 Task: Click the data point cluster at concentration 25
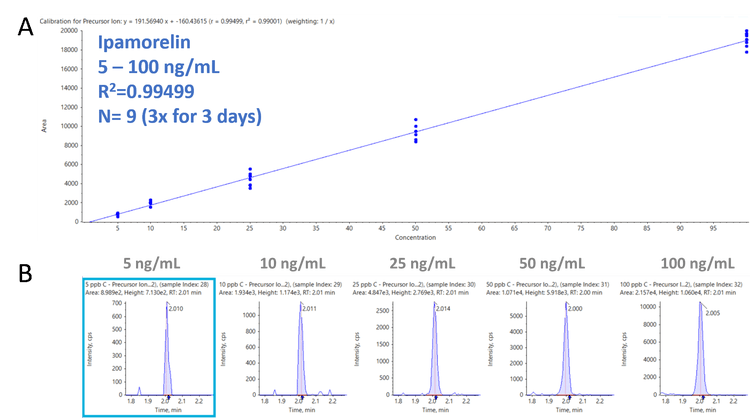coord(250,177)
